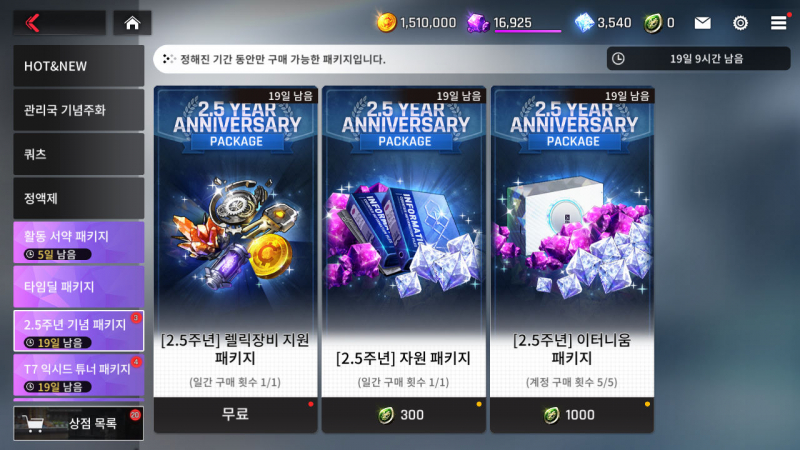
Task: Open T7 익시드 튜너 패키지 tab
Action: 79,376
